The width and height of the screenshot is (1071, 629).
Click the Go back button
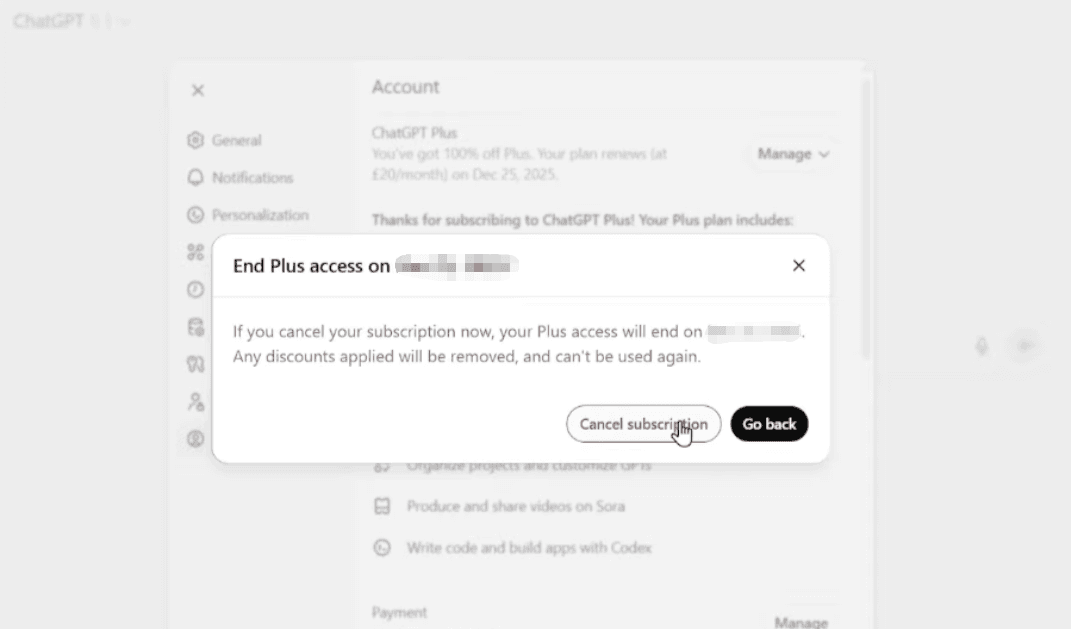coord(769,423)
